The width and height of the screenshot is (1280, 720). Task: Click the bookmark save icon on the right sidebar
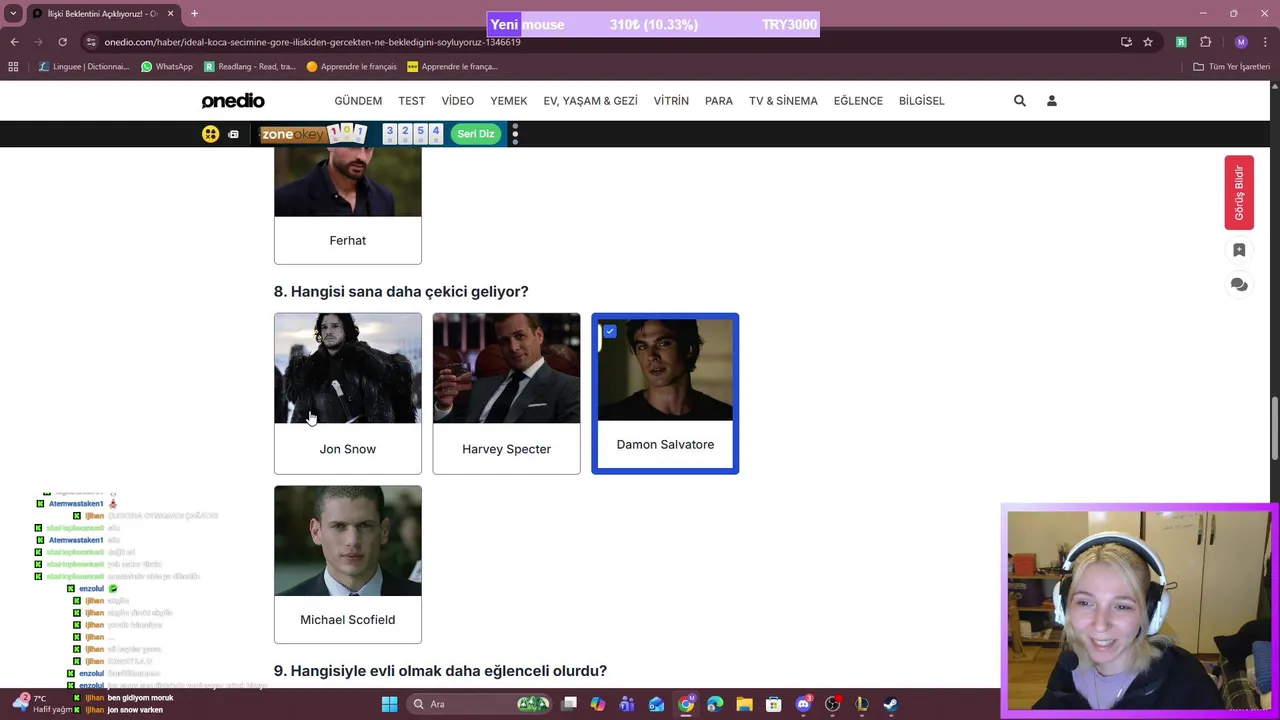pyautogui.click(x=1239, y=250)
